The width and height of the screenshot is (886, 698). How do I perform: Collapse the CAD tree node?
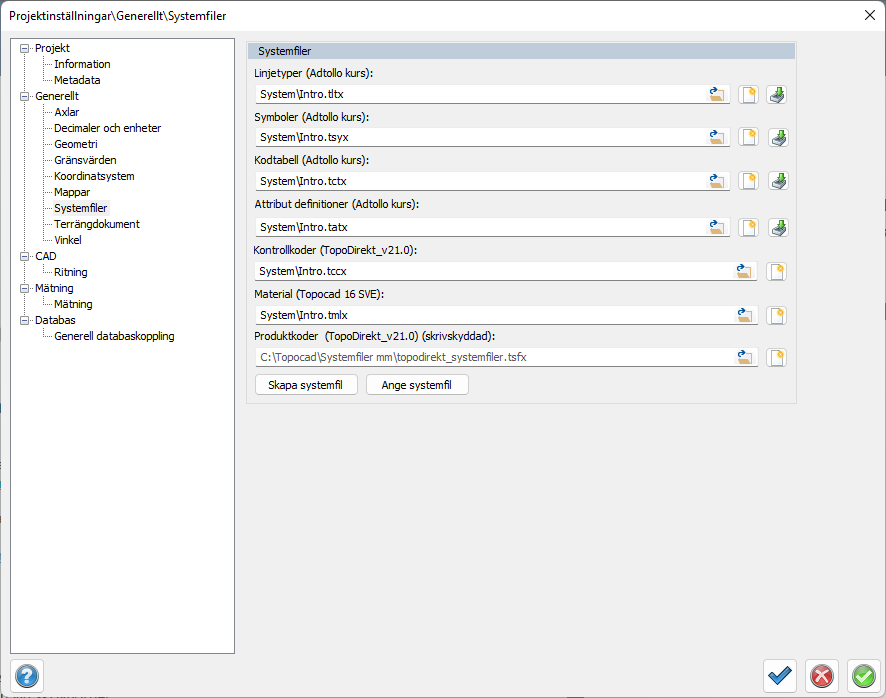(x=25, y=256)
